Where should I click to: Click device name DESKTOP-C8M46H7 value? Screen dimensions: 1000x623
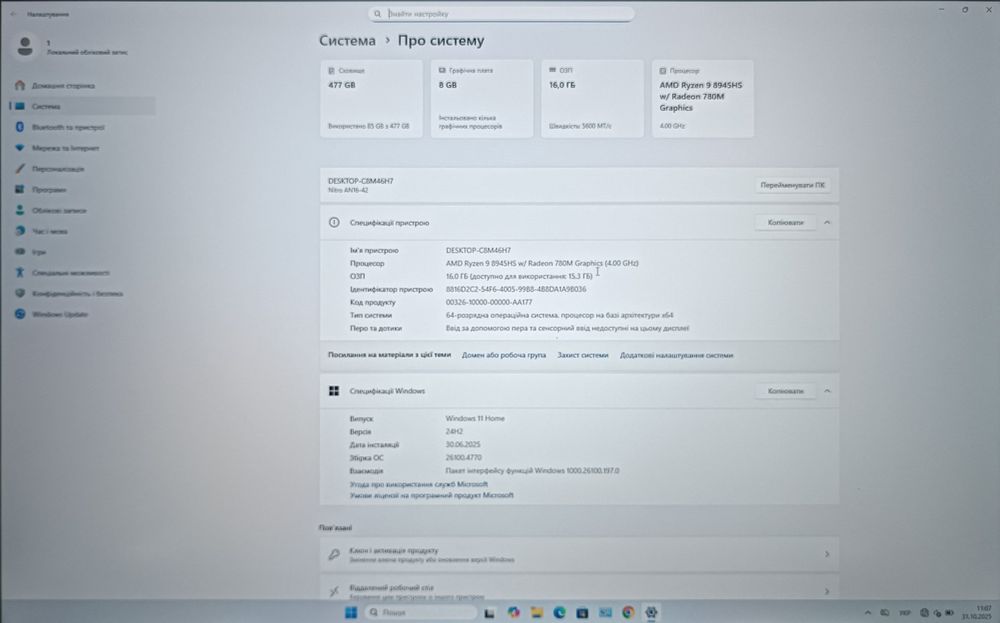tap(478, 250)
